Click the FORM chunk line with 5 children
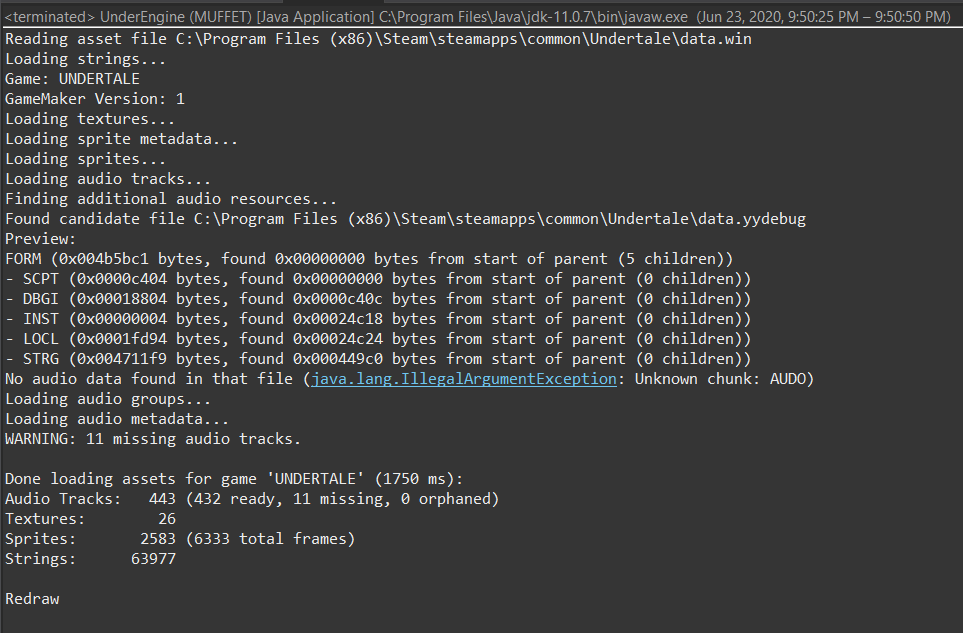Viewport: 963px width, 633px height. point(369,259)
